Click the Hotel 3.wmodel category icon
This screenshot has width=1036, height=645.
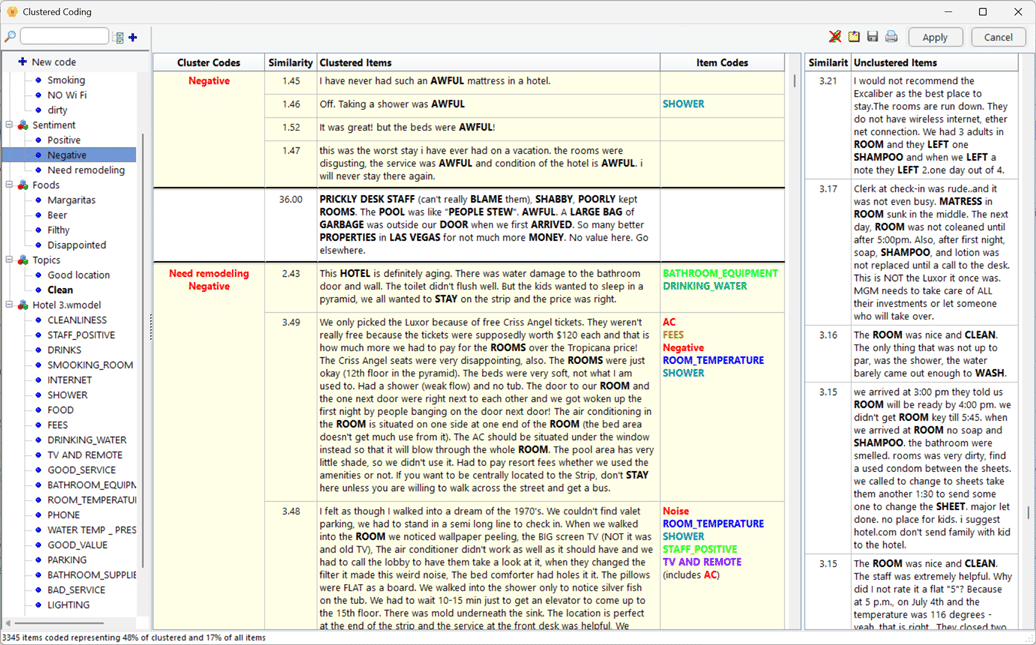tap(23, 305)
